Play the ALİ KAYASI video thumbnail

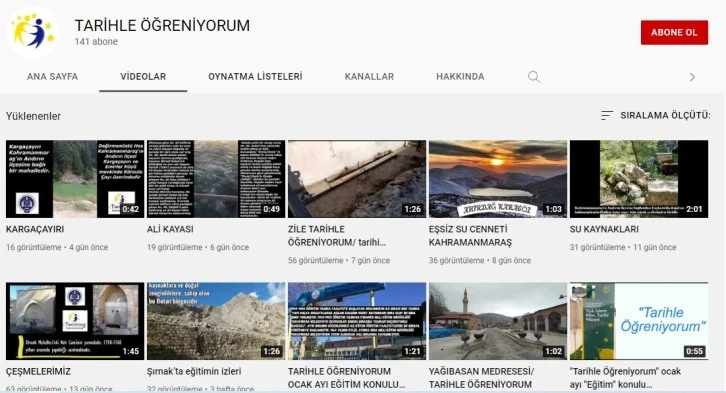pos(216,179)
